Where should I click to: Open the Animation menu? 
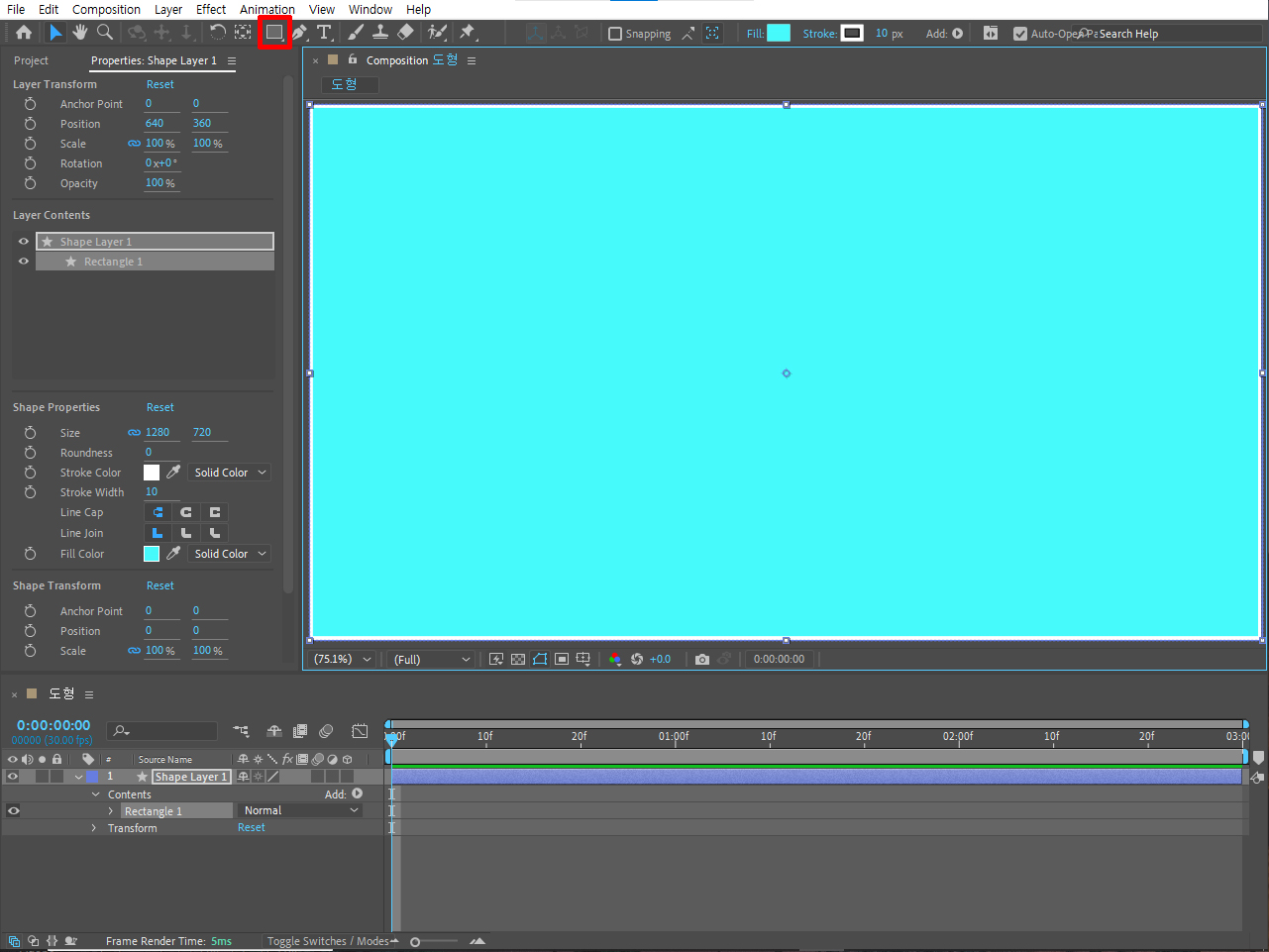267,9
